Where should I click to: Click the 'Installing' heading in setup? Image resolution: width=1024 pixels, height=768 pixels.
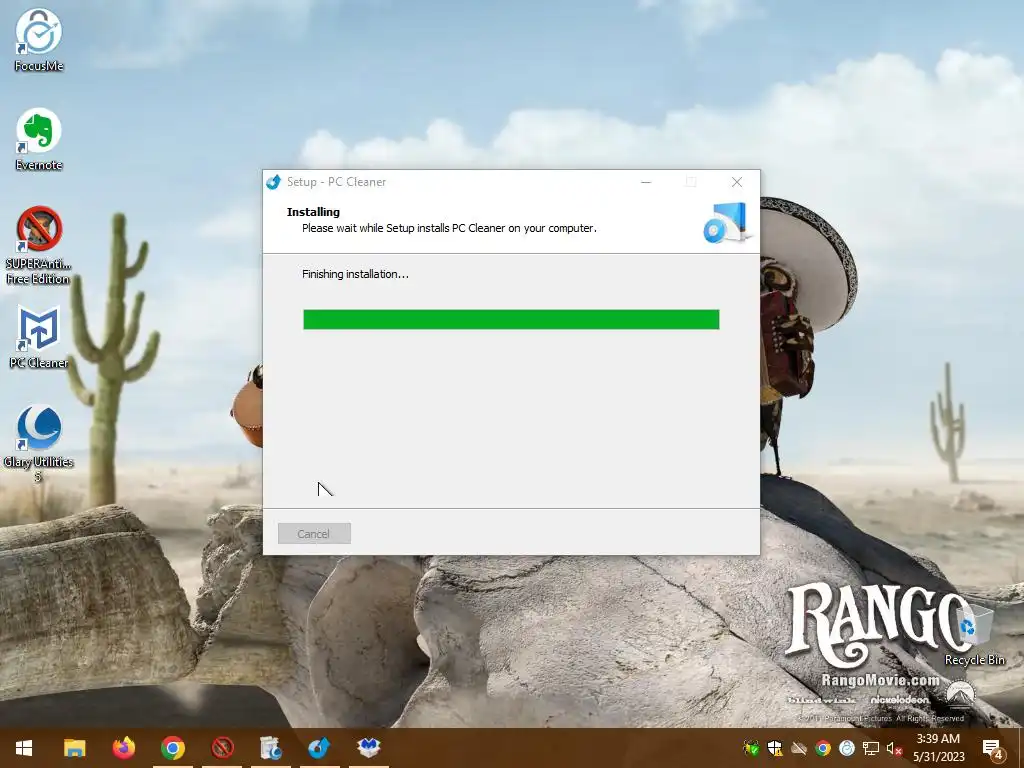tap(313, 212)
